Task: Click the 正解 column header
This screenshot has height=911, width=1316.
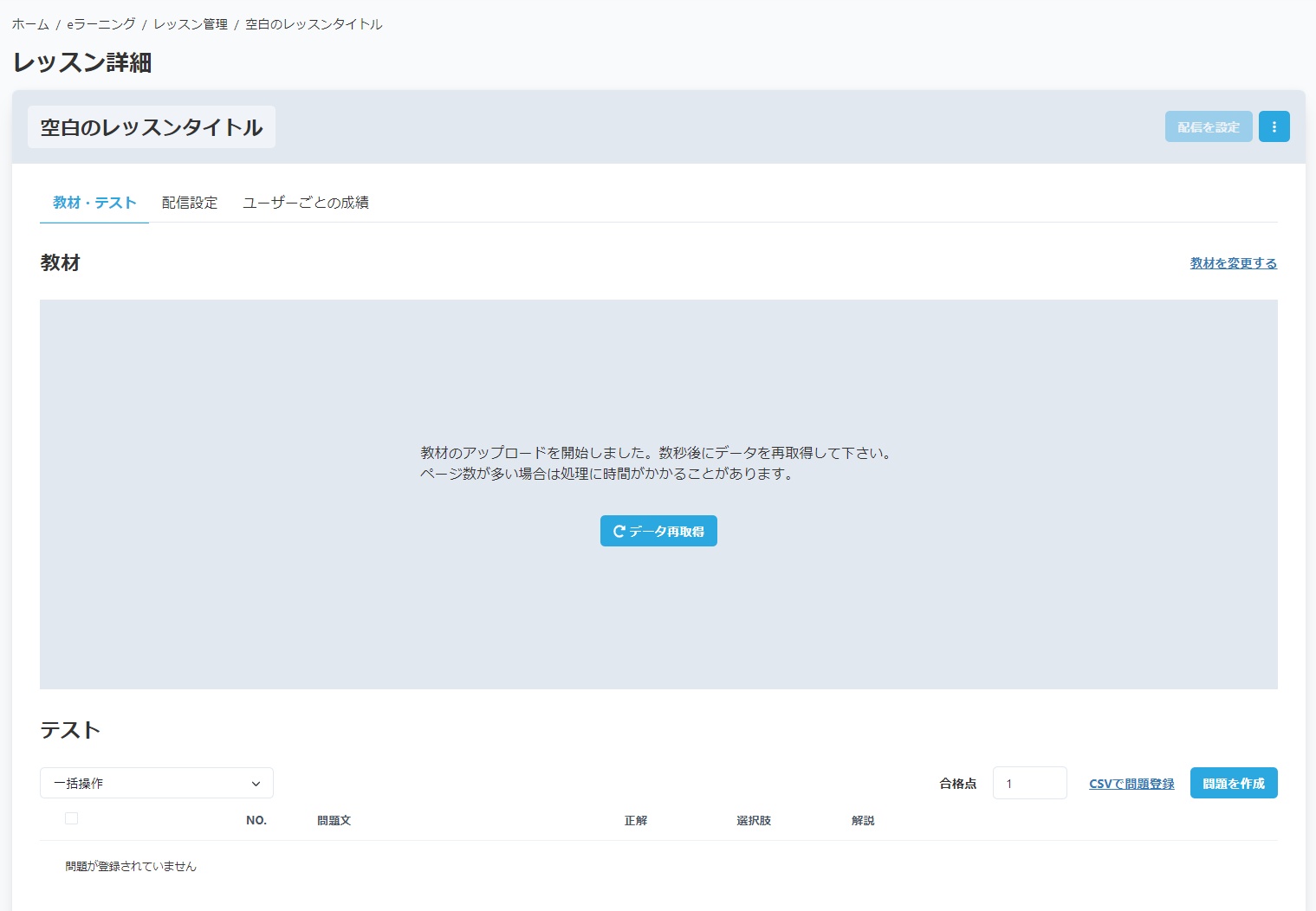Action: coord(636,820)
